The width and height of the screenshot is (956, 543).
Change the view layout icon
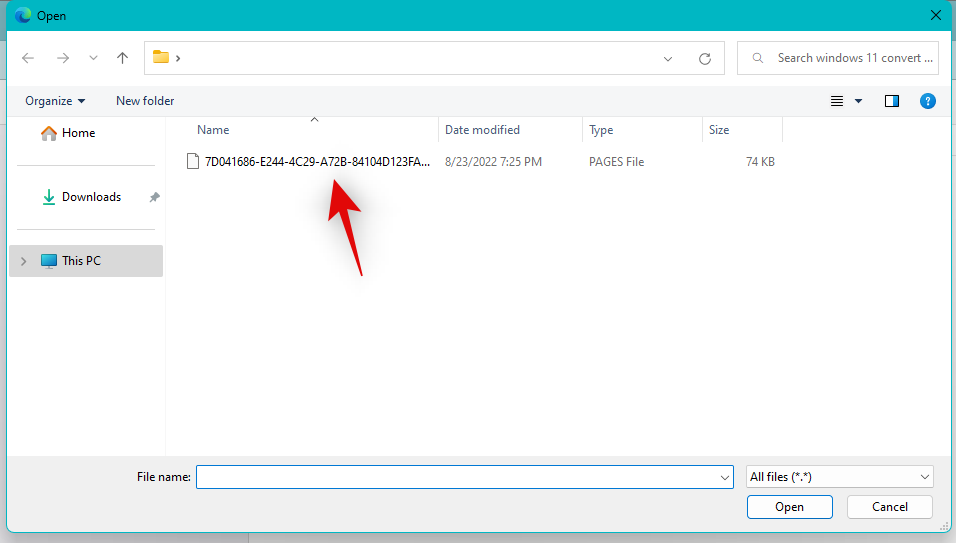[837, 101]
